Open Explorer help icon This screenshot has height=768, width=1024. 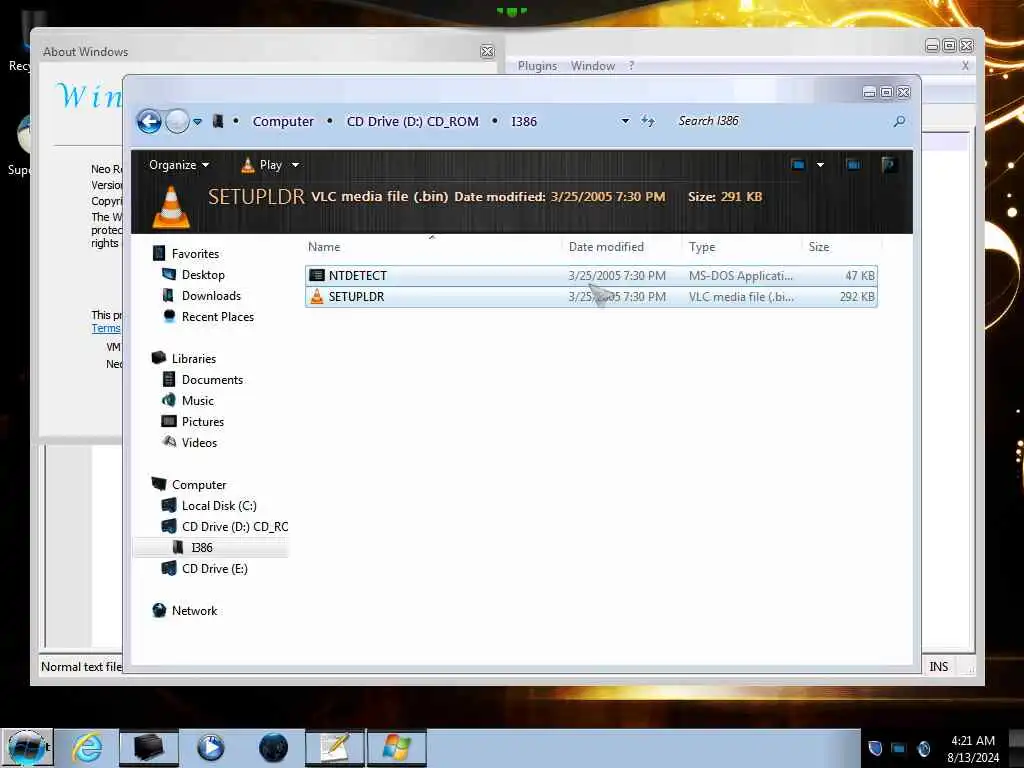tap(888, 165)
